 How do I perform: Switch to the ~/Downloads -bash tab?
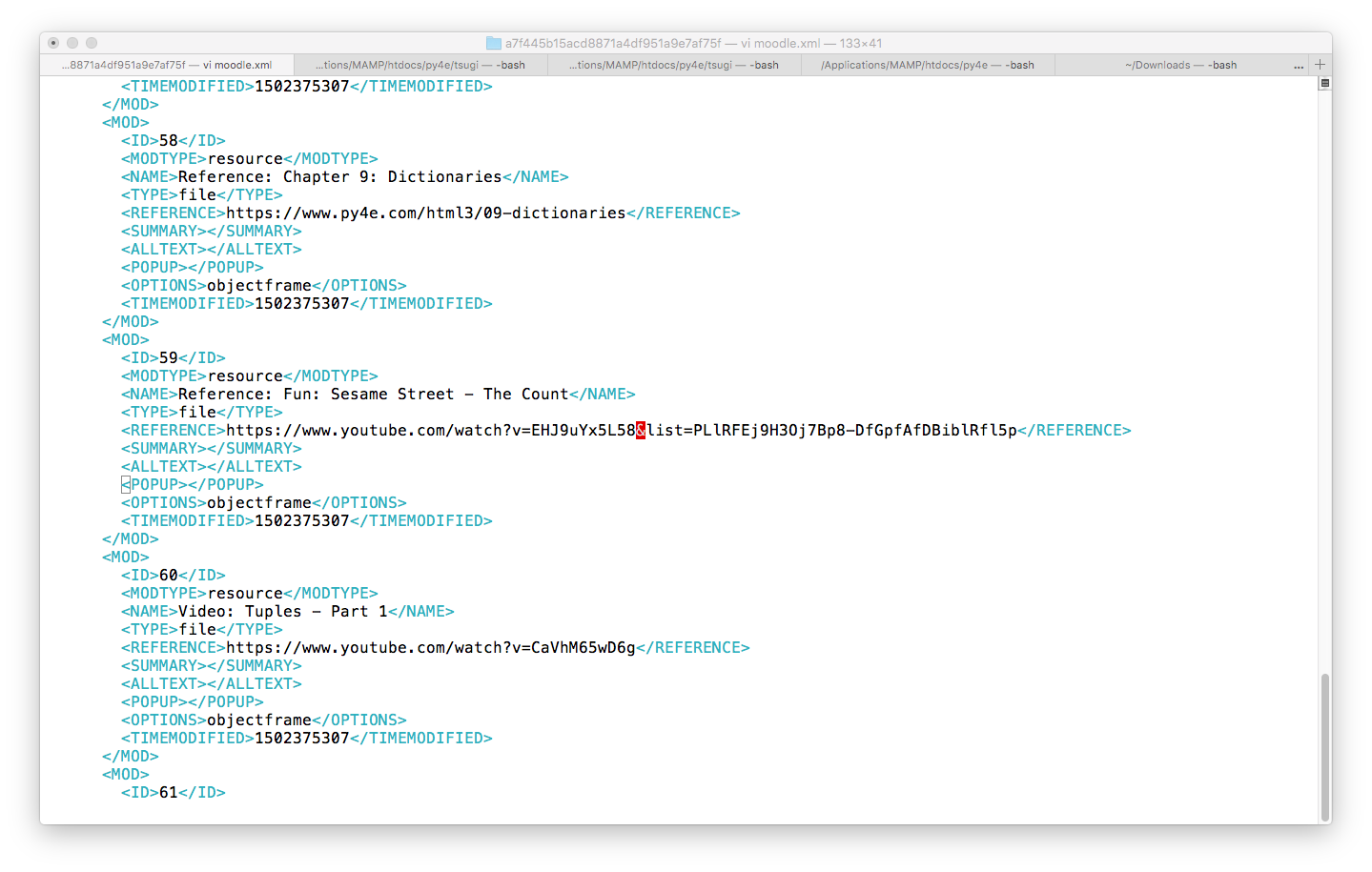1180,65
